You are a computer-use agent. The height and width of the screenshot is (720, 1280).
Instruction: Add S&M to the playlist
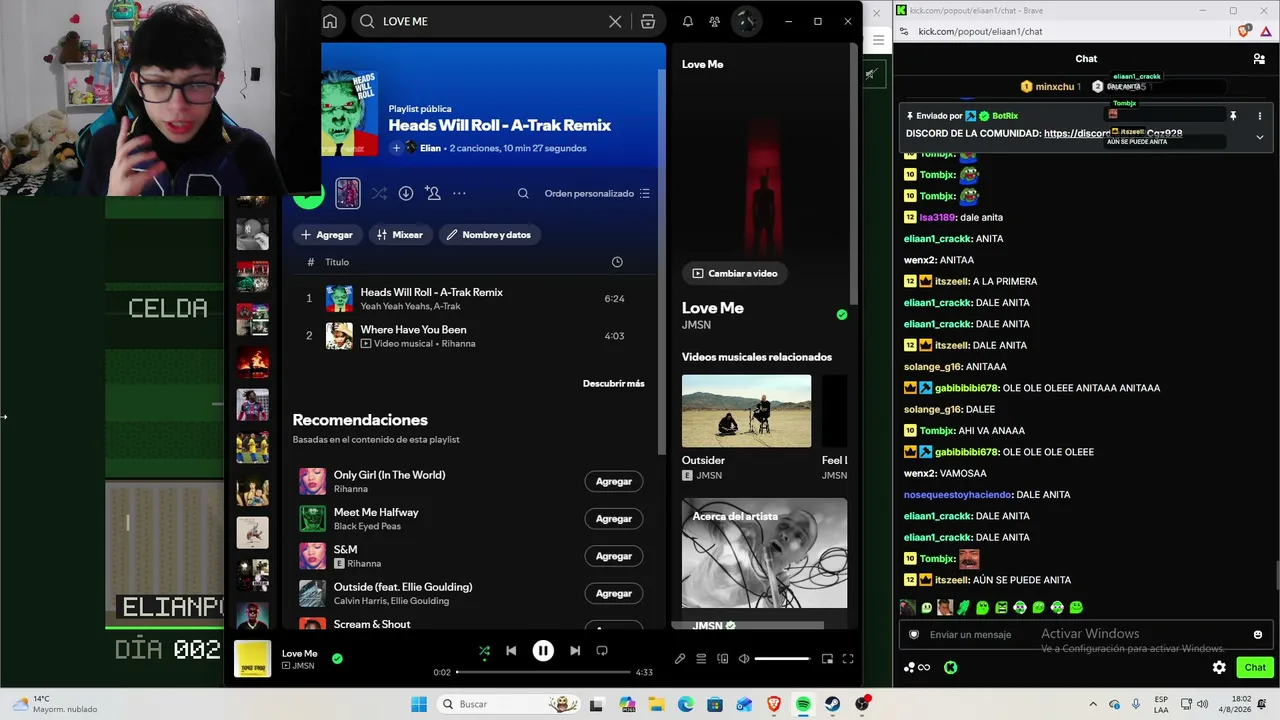613,556
